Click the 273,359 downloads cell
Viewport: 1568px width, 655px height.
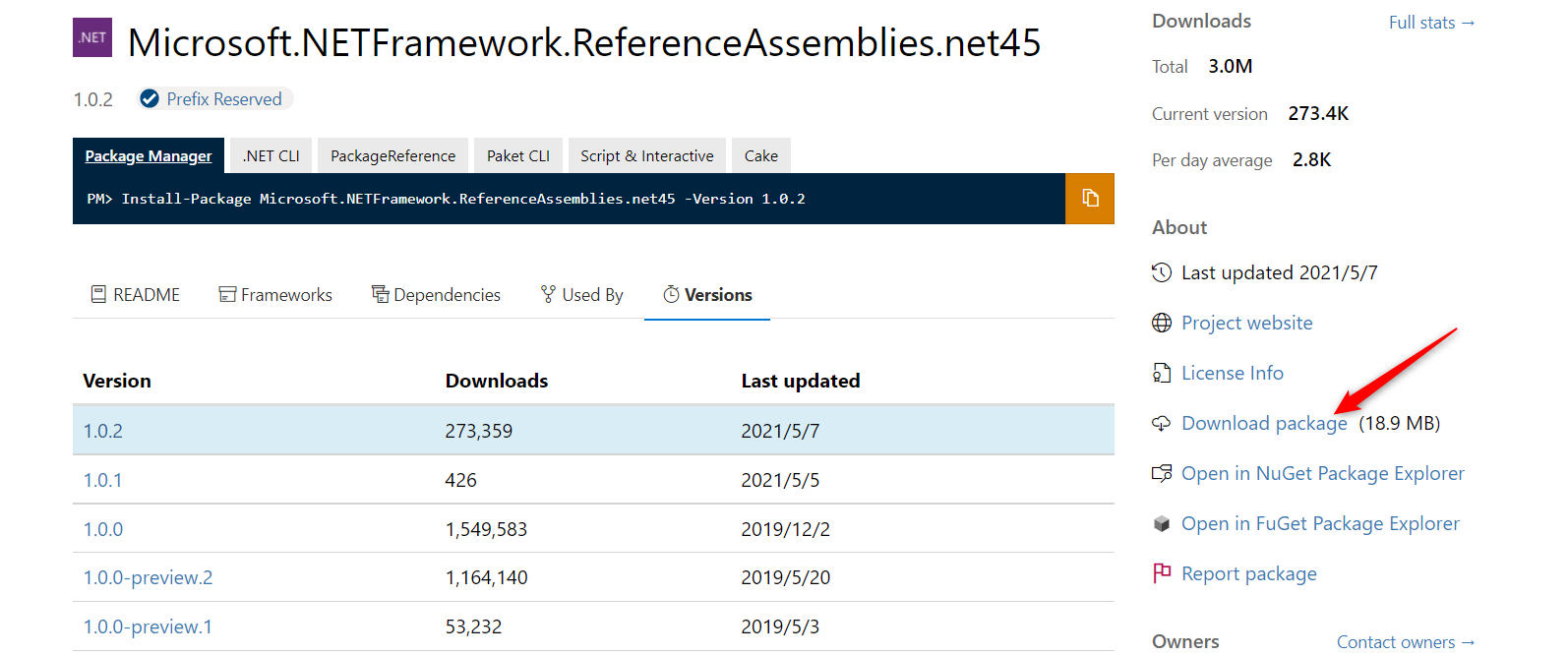479,431
